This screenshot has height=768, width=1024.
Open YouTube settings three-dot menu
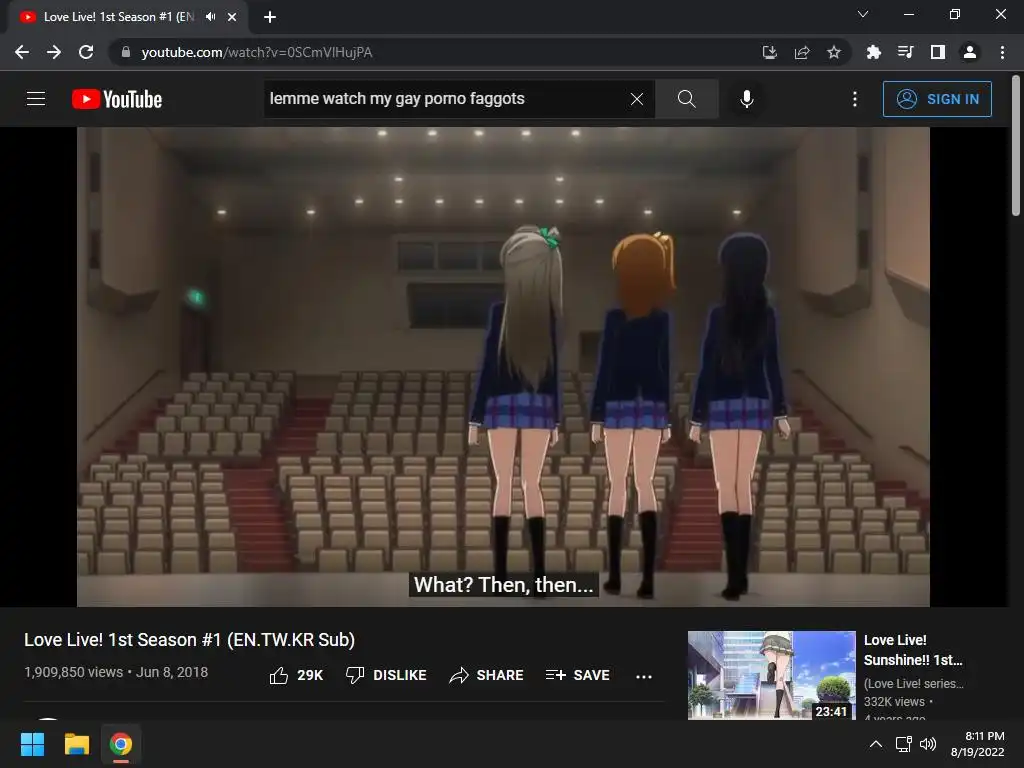coord(854,99)
